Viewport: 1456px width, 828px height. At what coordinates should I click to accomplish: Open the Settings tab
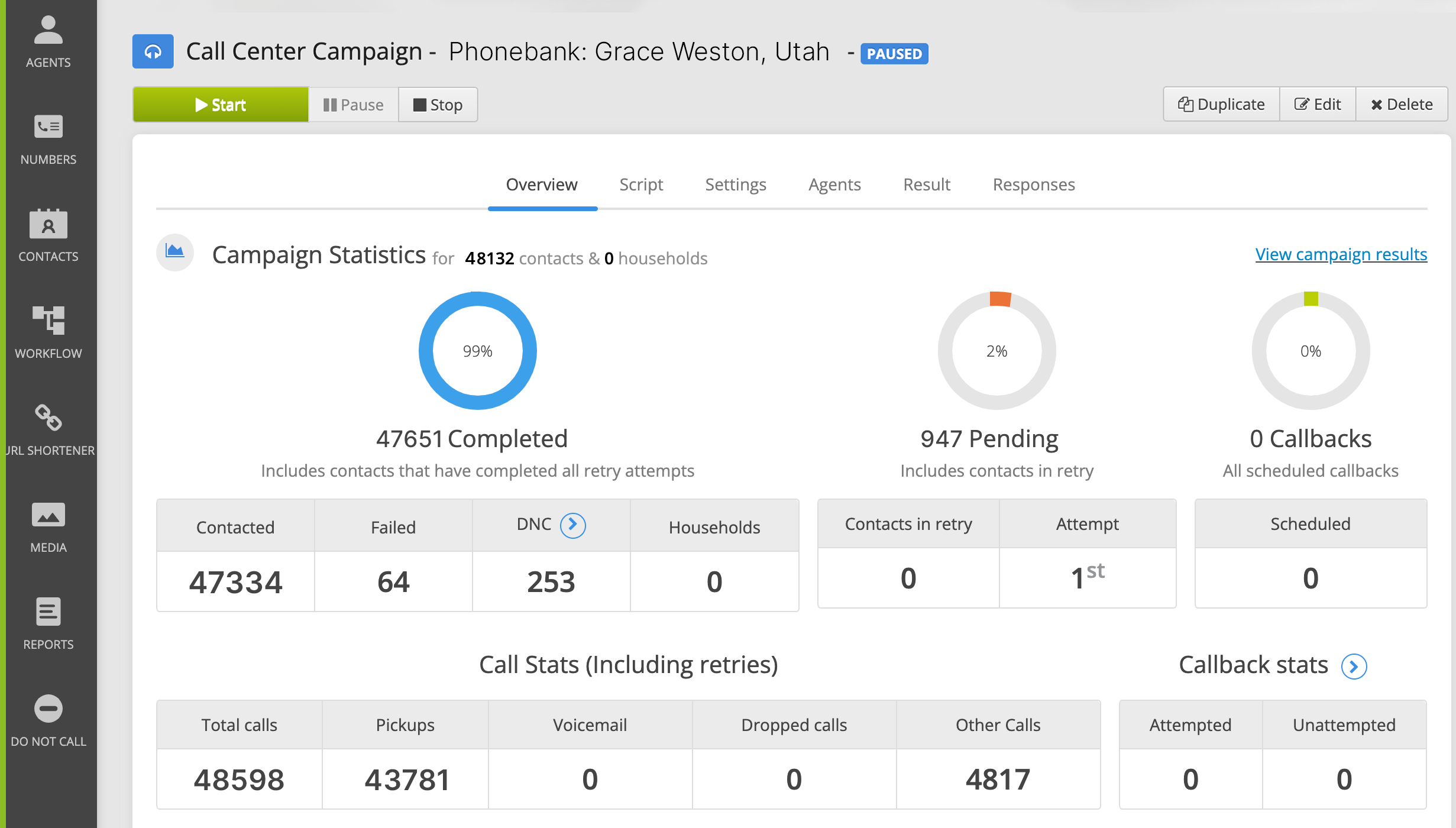click(735, 185)
